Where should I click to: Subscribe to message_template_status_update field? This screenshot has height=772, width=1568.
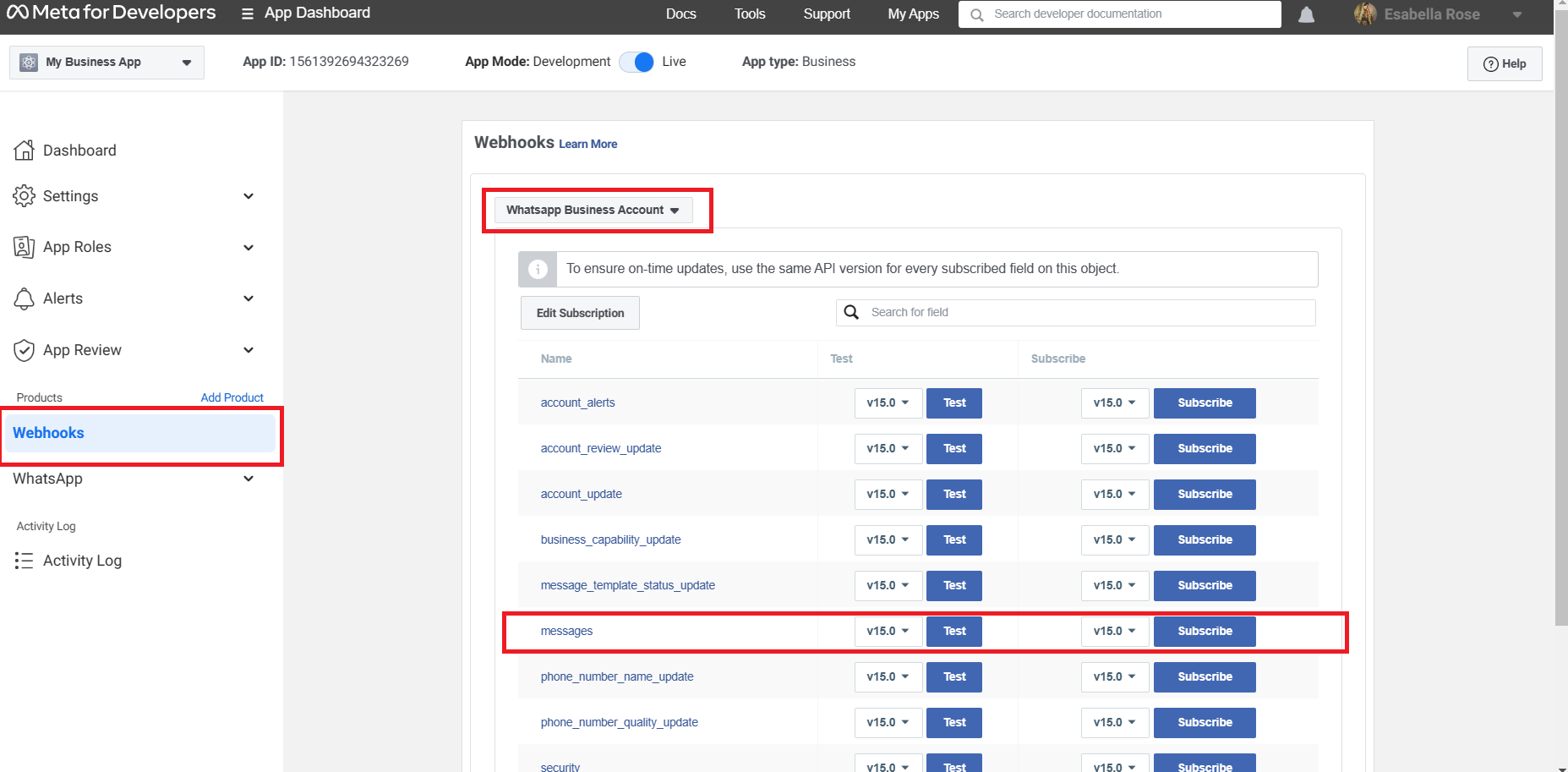point(1205,586)
